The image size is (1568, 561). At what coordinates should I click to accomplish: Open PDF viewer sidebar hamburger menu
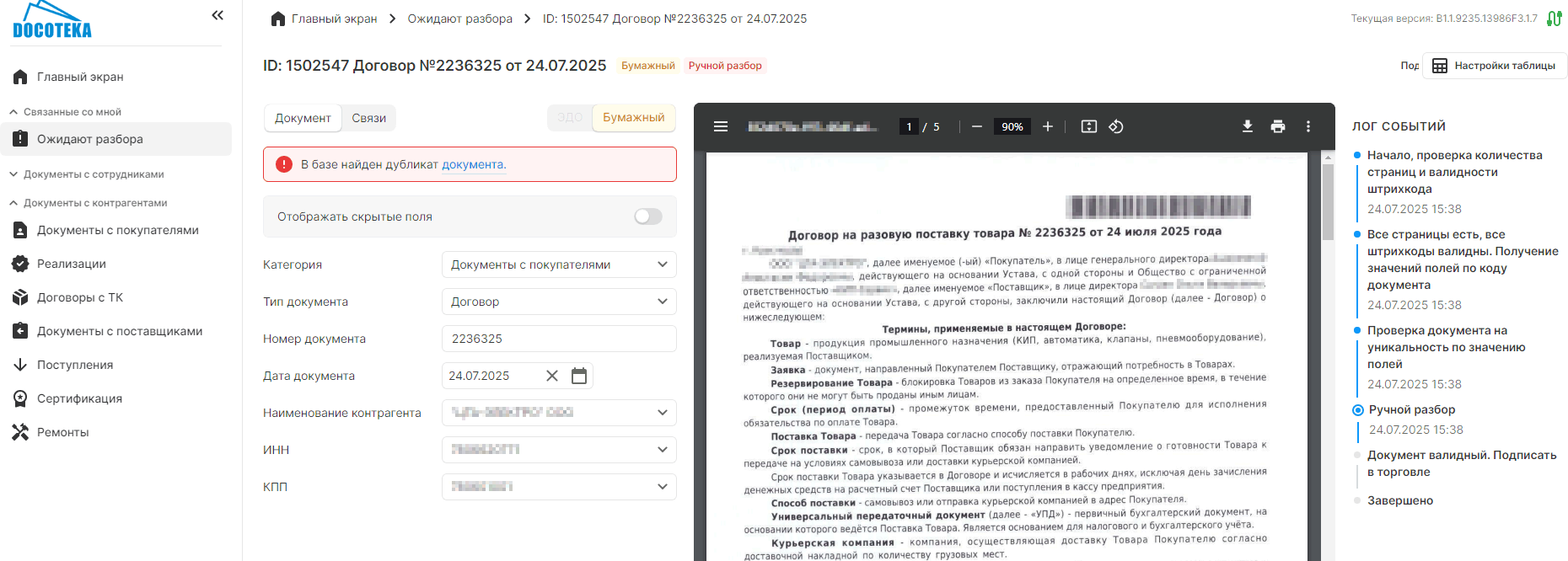coord(721,126)
